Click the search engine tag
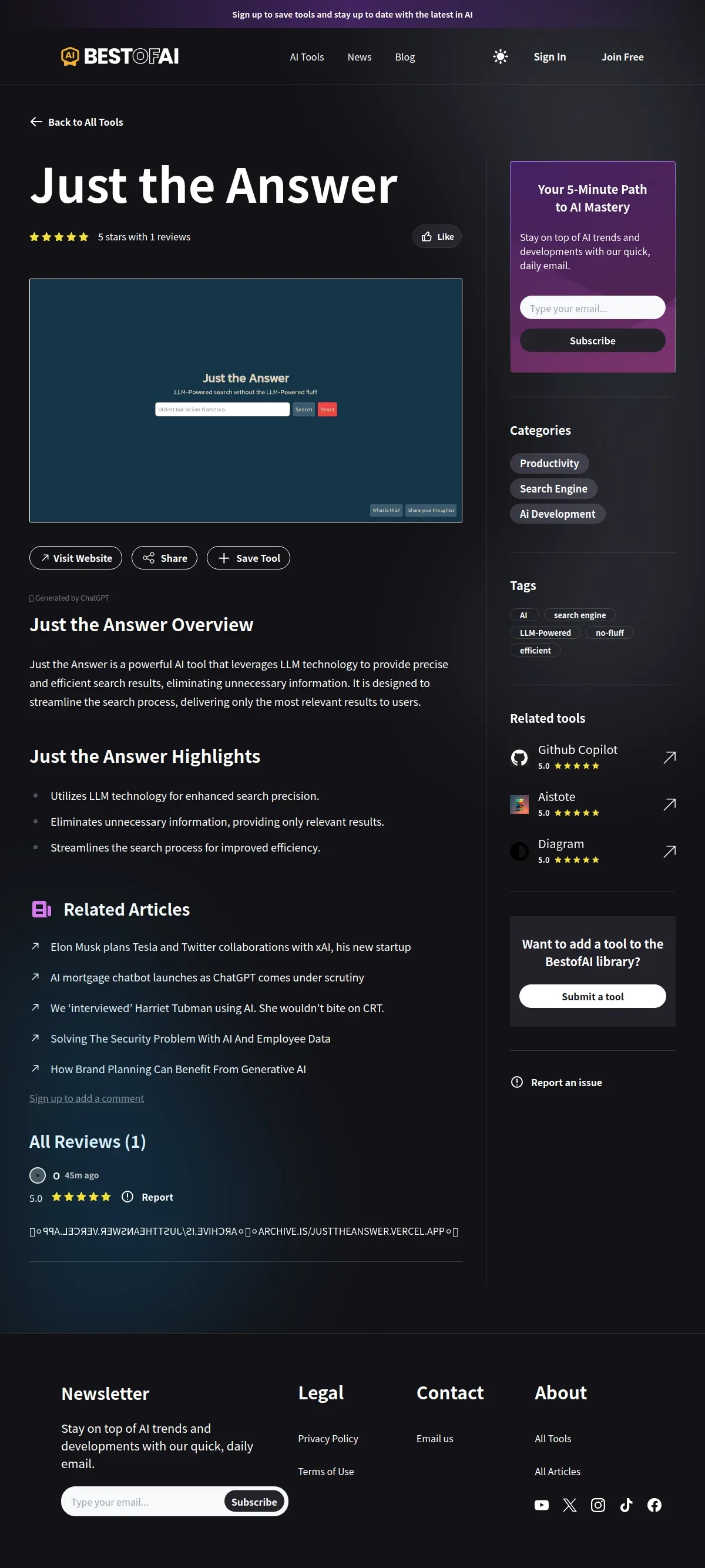705x1568 pixels. (580, 615)
